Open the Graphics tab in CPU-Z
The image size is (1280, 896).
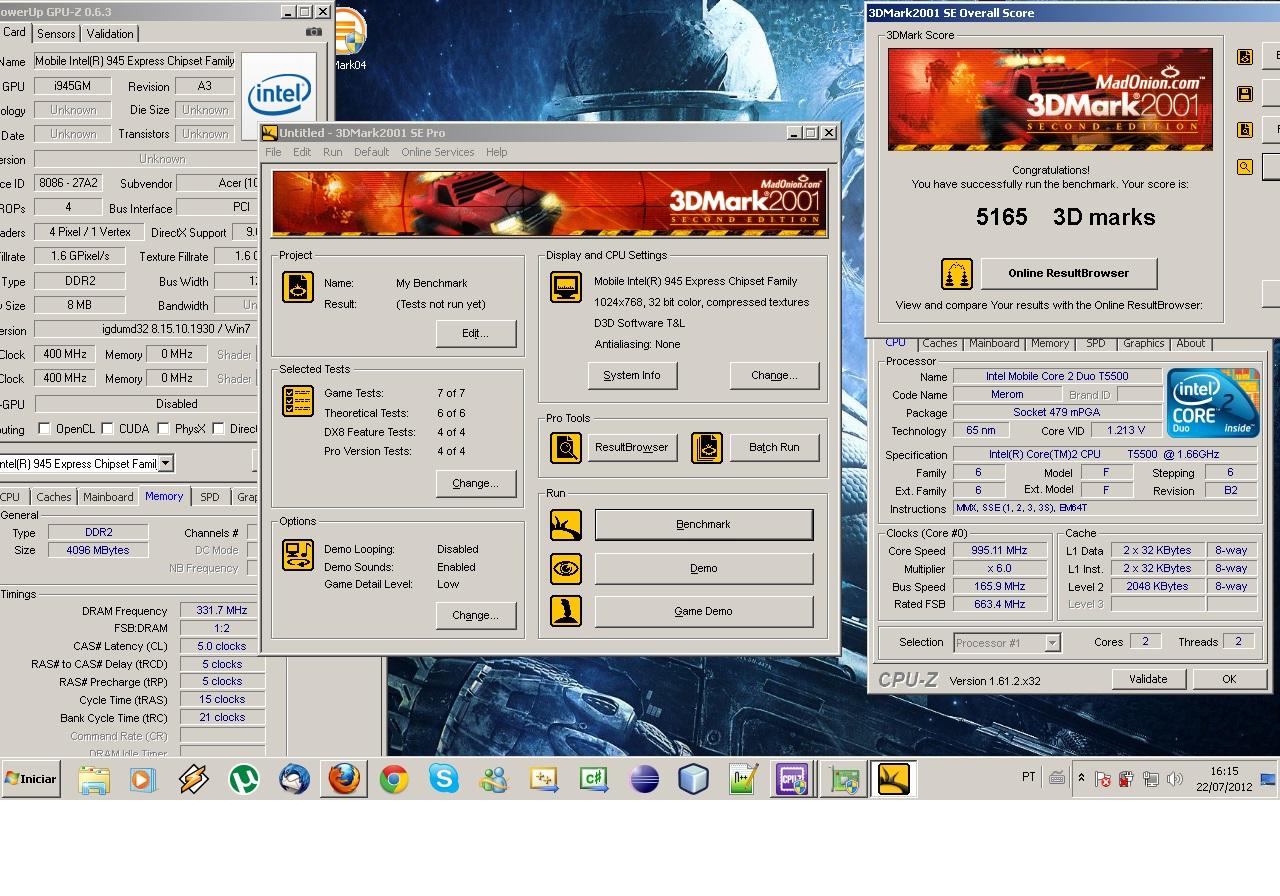coord(1143,343)
